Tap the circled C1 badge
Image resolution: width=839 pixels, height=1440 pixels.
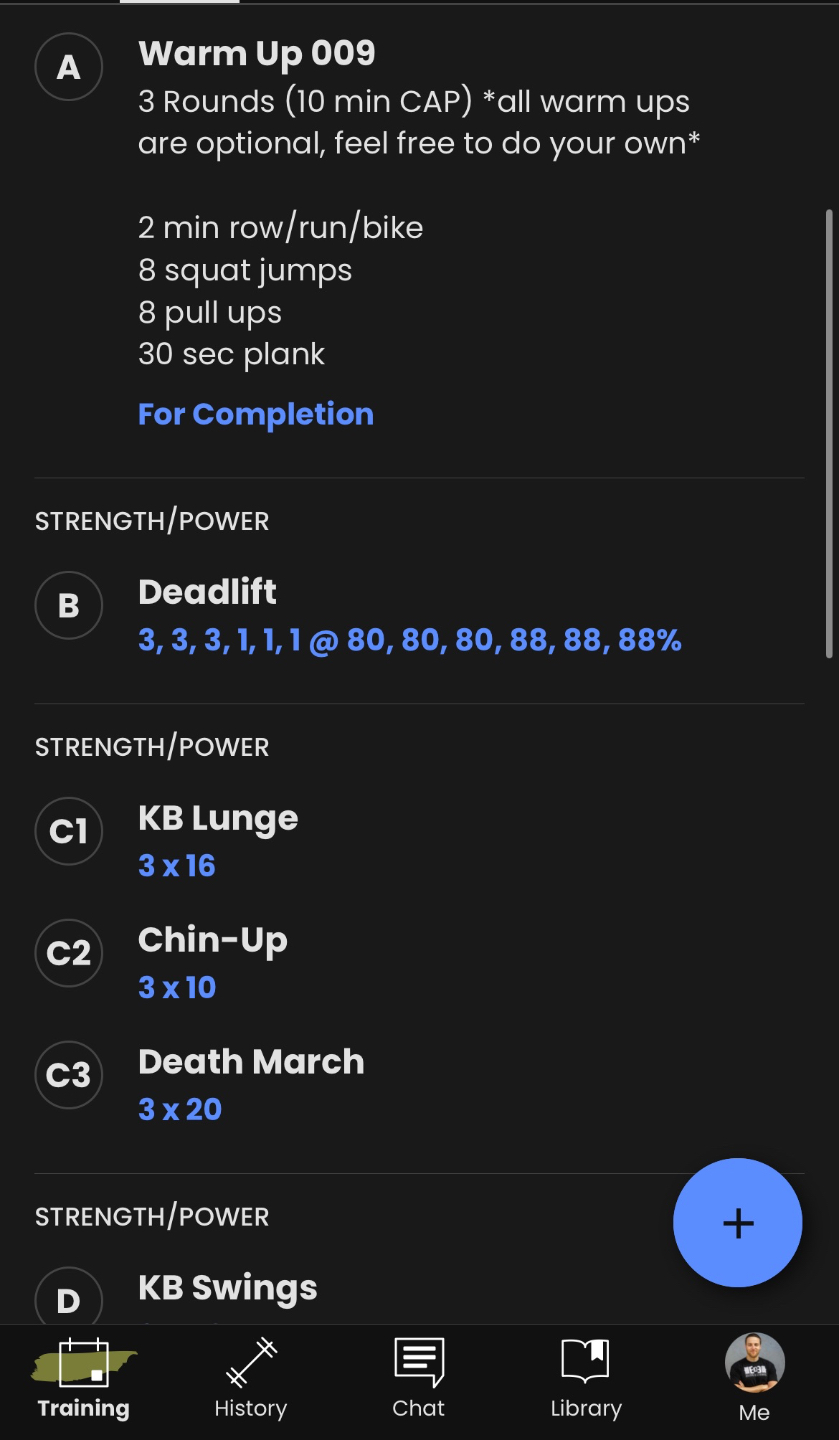69,831
